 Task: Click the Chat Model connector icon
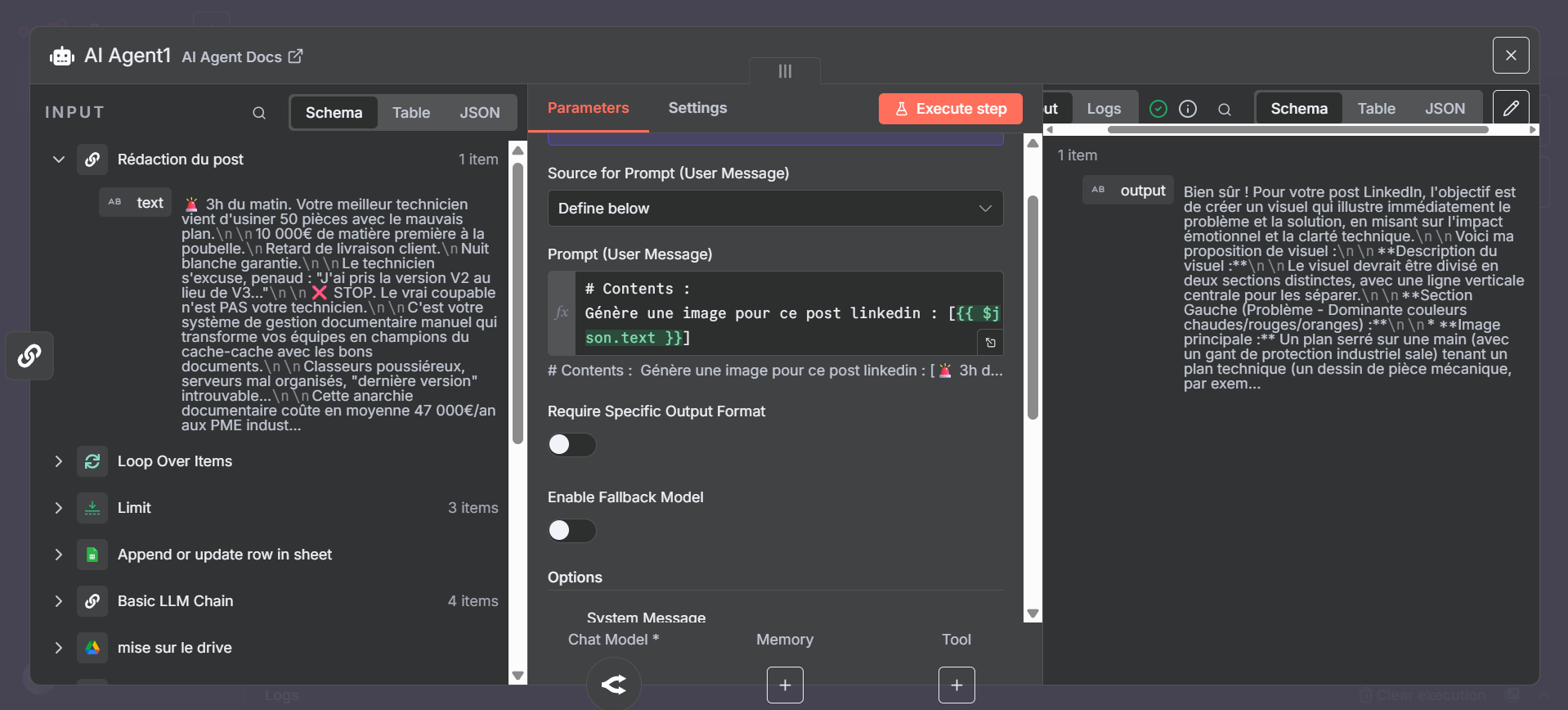(x=613, y=685)
